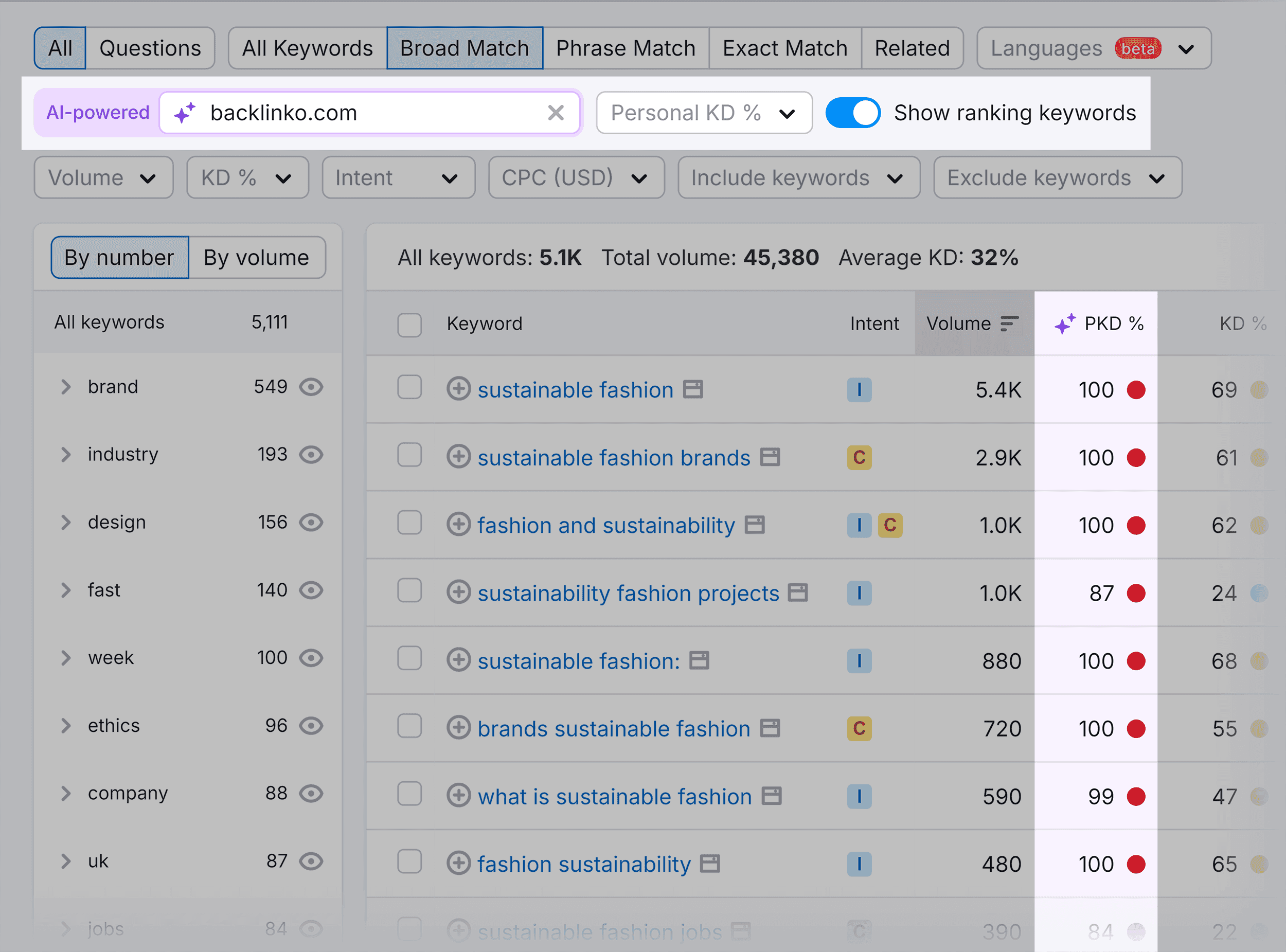Open SERP icon for 'brands sustainable fashion'
The width and height of the screenshot is (1286, 952).
[x=770, y=728]
